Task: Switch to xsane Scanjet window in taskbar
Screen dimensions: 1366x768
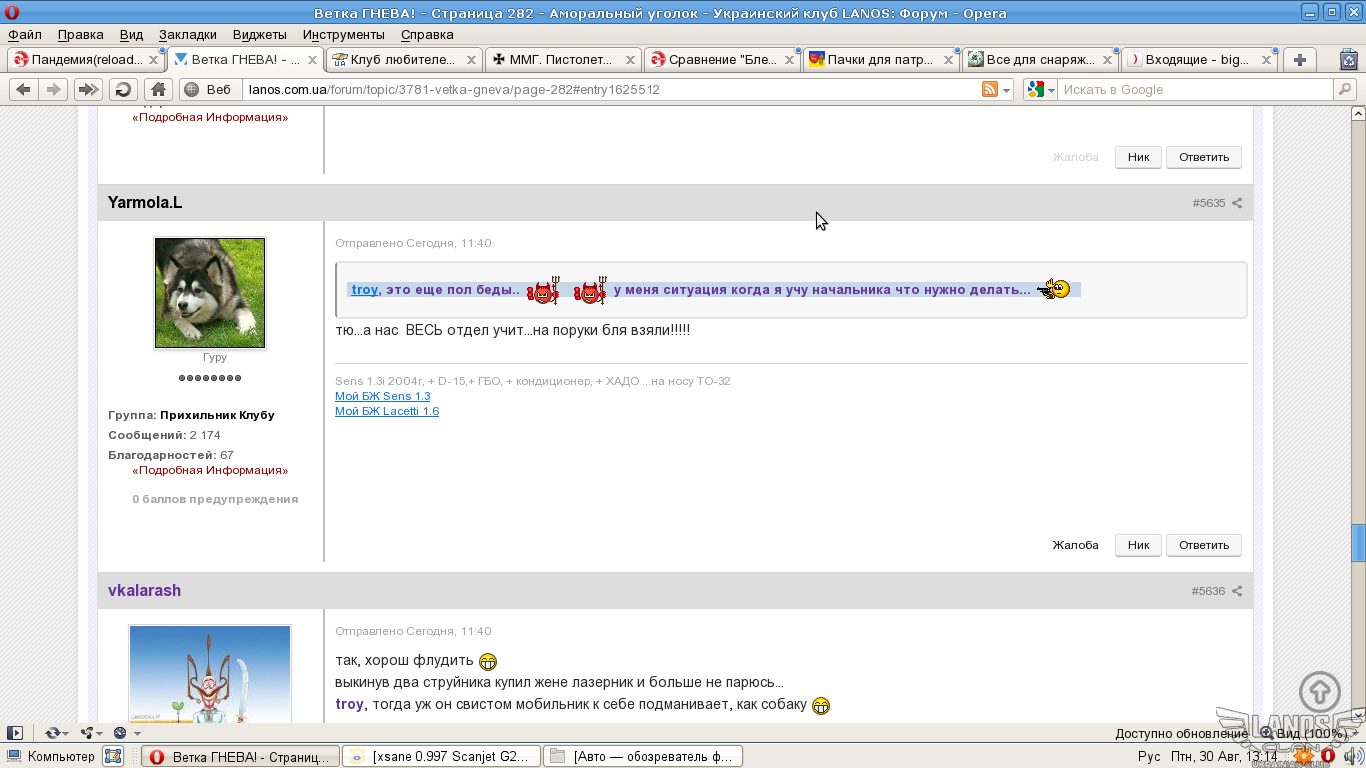Action: click(441, 756)
